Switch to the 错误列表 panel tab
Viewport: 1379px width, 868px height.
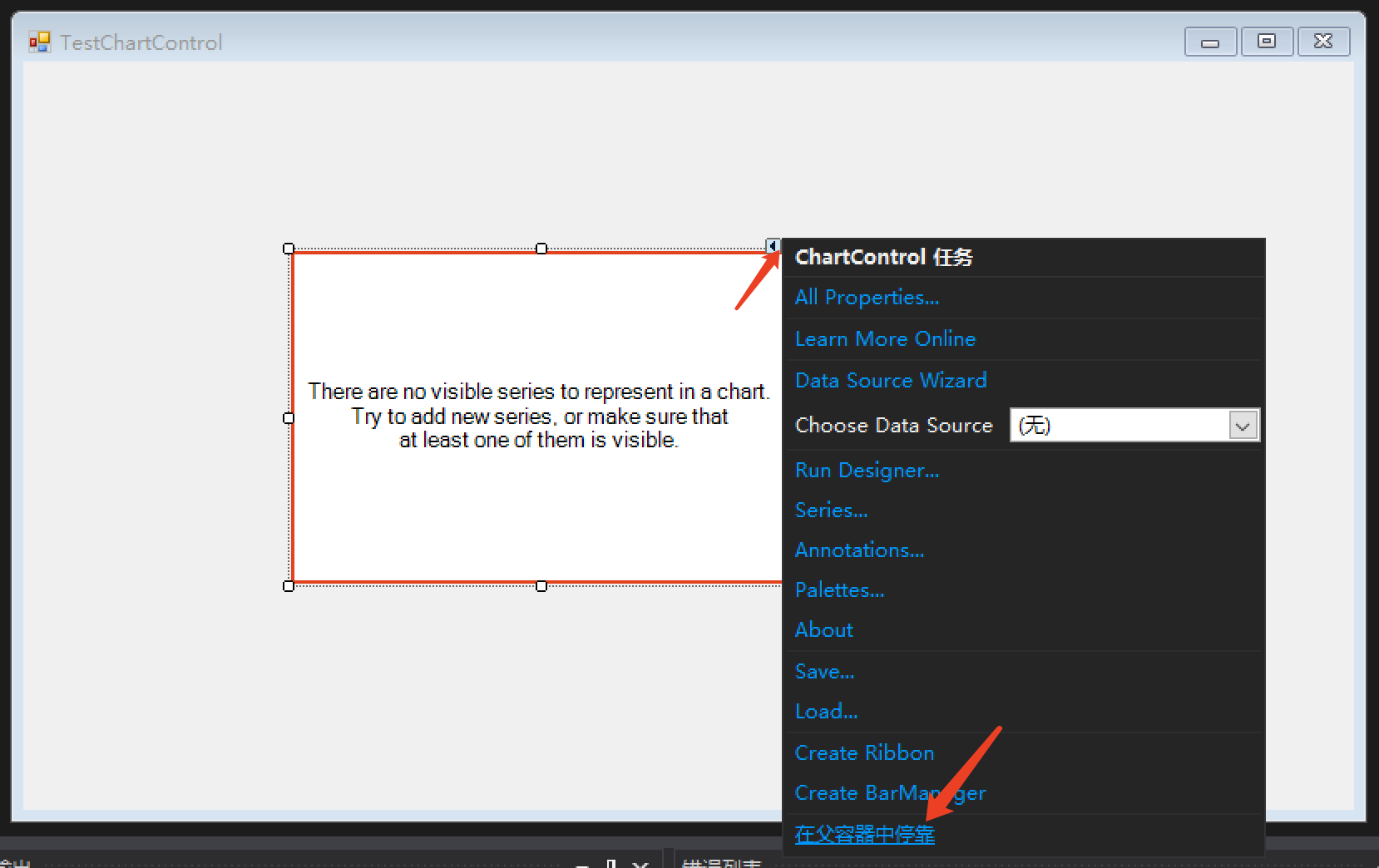coord(720,863)
